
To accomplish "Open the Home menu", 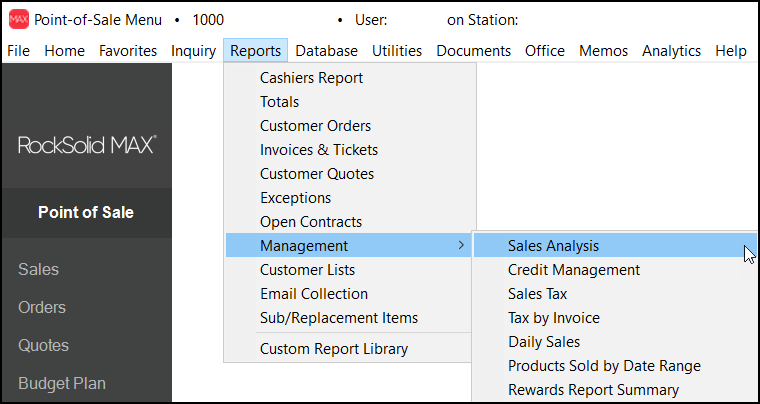I will point(64,51).
